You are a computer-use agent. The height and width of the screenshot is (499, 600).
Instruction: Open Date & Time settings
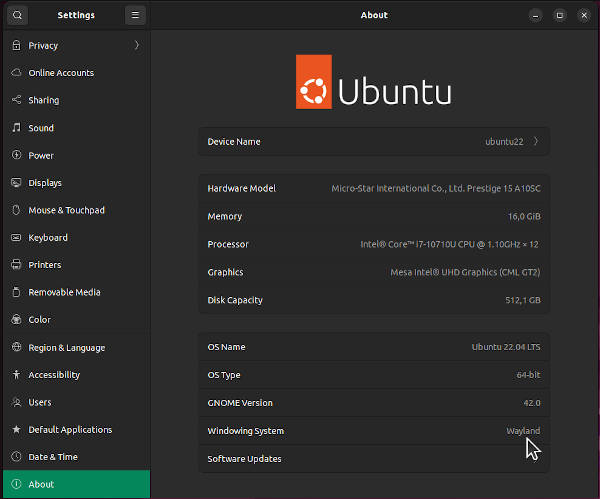77,457
